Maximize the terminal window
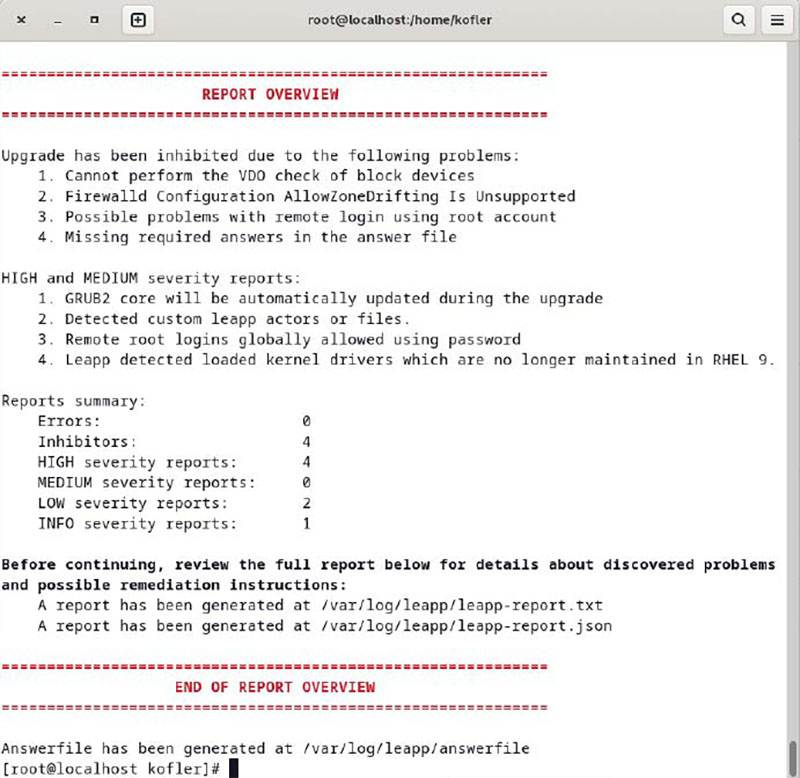800x778 pixels. pos(95,19)
